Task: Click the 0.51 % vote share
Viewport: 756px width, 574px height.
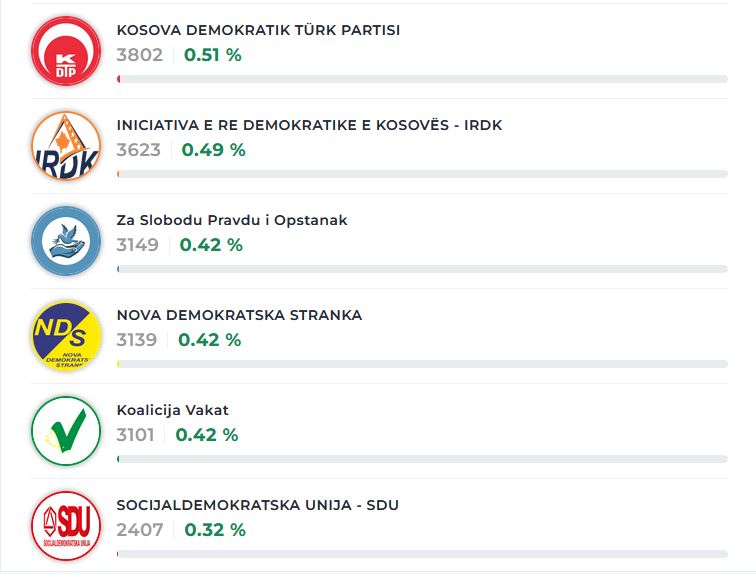Action: click(213, 55)
